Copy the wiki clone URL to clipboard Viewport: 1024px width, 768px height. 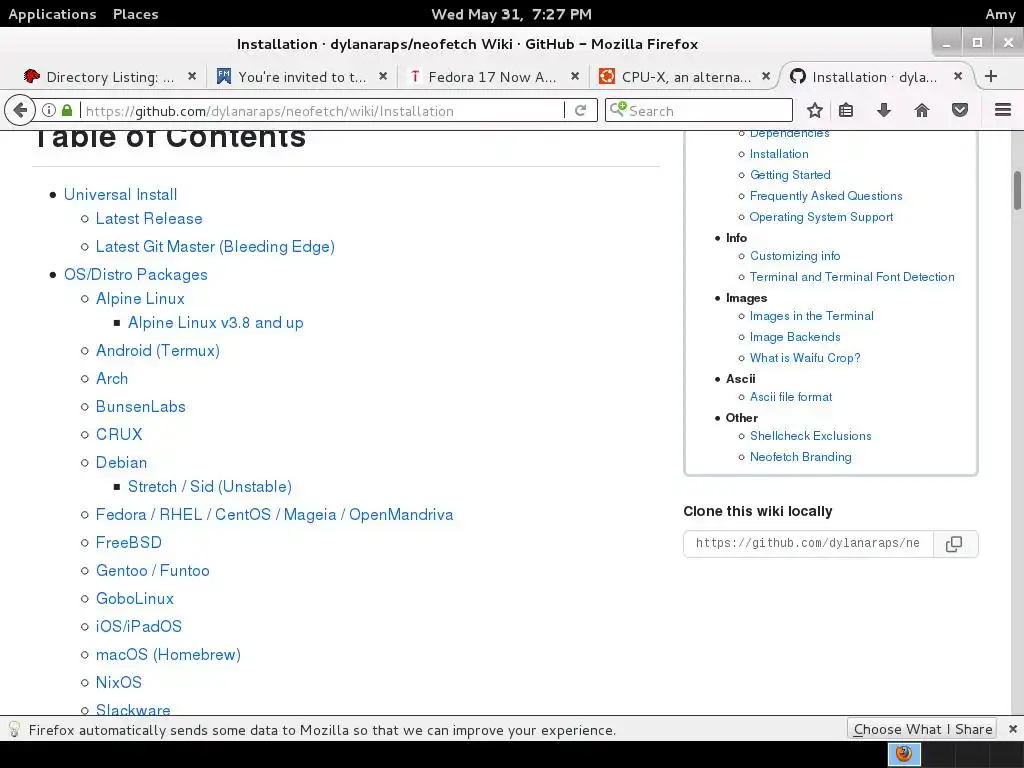[954, 544]
